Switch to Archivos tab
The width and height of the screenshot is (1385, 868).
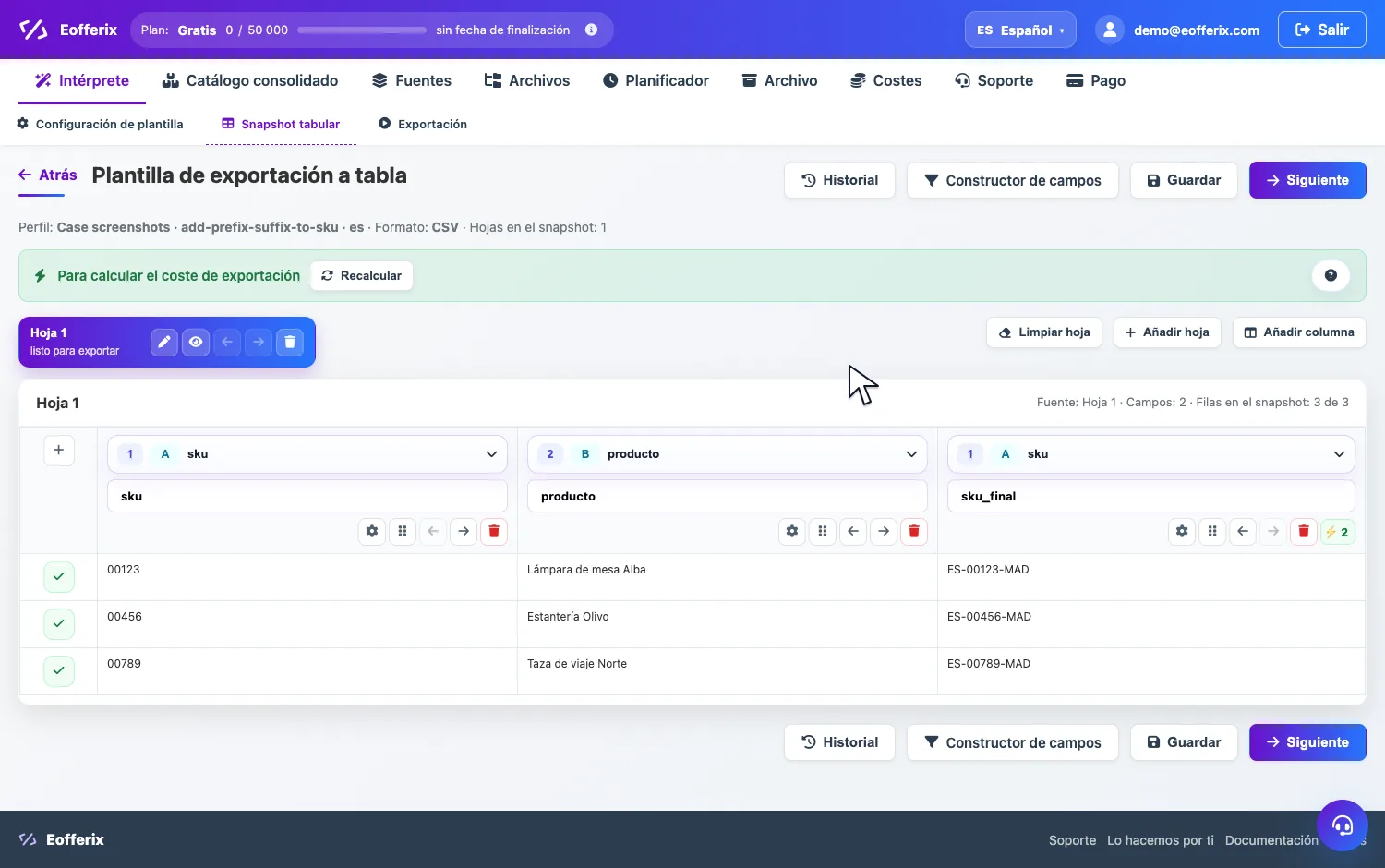pyautogui.click(x=527, y=80)
